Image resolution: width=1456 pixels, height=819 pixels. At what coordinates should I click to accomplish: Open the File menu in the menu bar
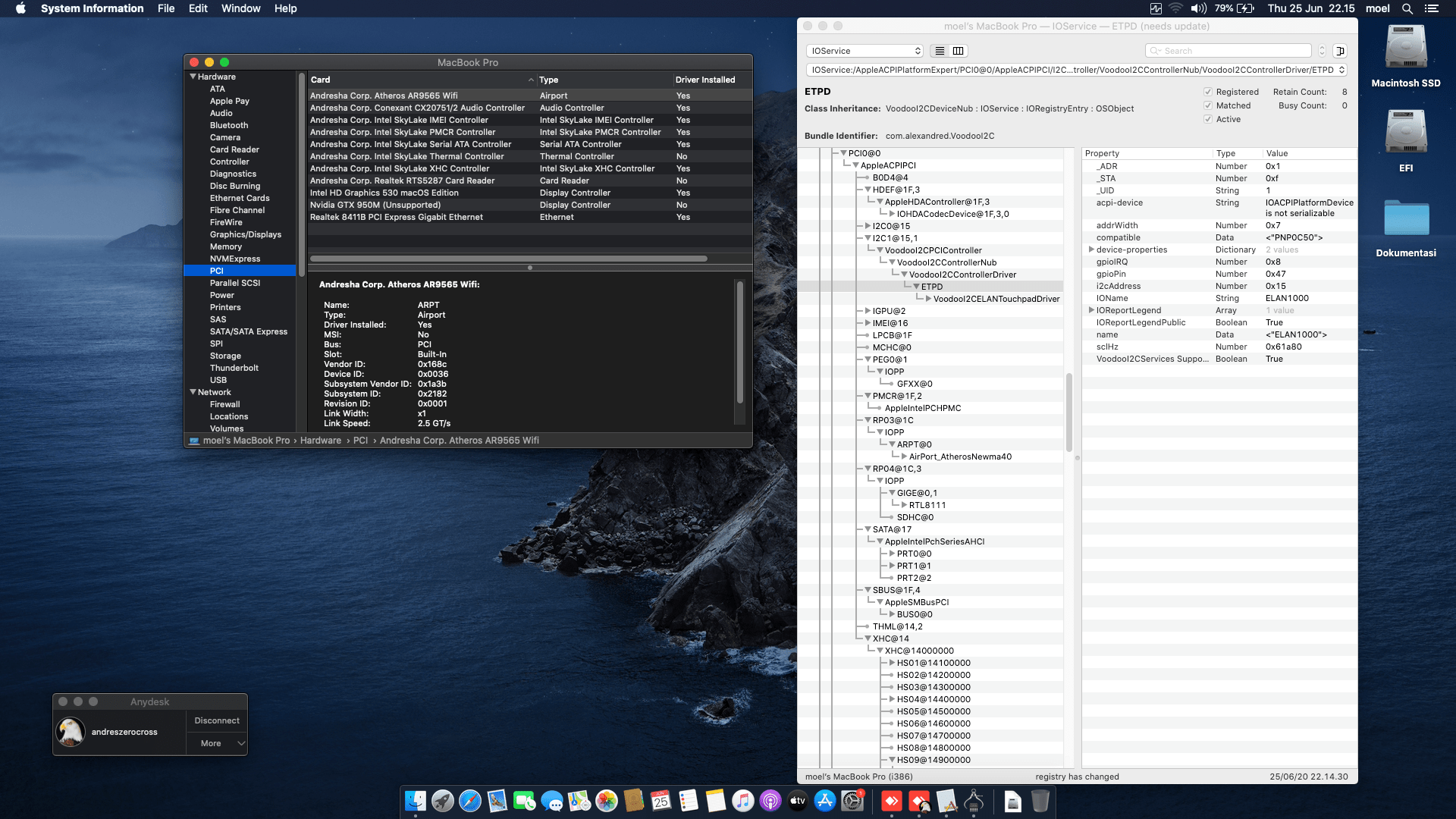(x=166, y=8)
